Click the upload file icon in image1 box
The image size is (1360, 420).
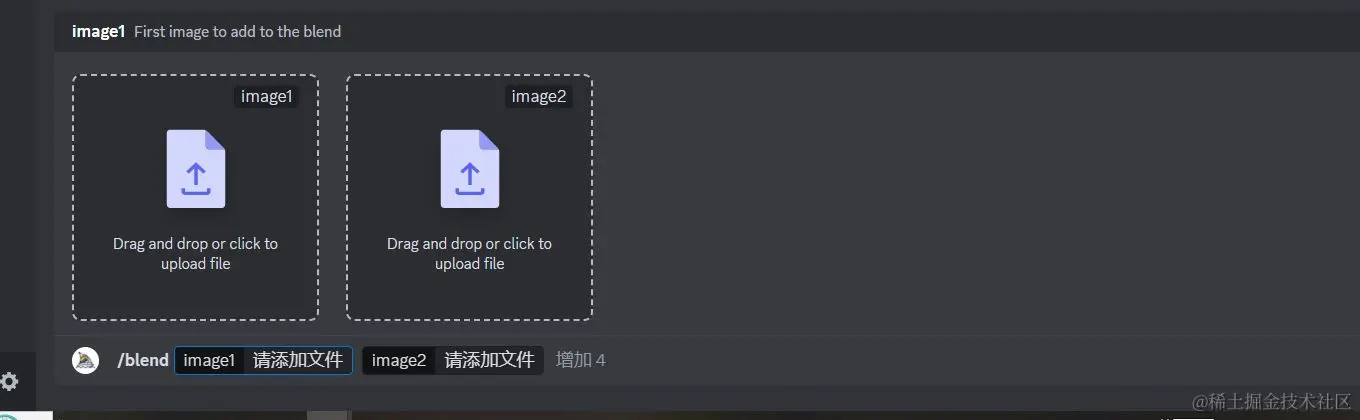click(196, 169)
